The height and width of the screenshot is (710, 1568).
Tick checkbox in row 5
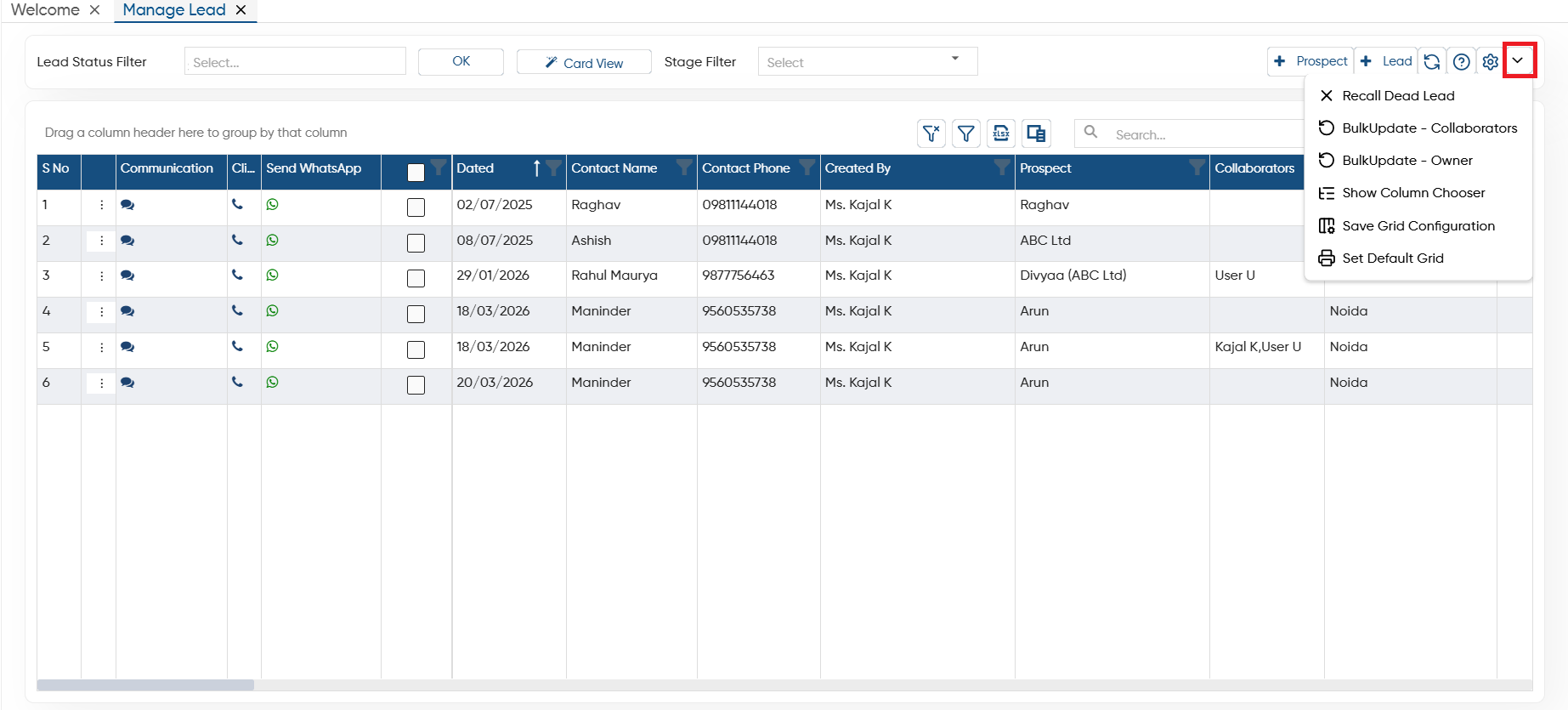pyautogui.click(x=416, y=349)
